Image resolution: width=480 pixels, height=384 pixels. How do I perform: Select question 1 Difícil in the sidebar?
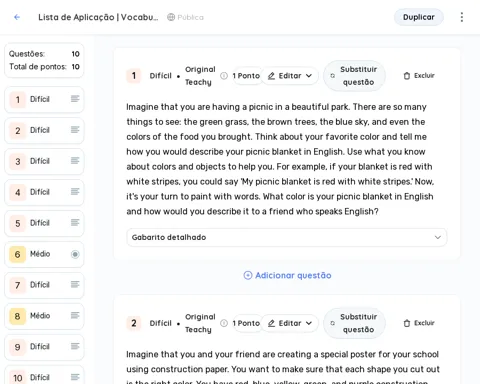coord(44,99)
